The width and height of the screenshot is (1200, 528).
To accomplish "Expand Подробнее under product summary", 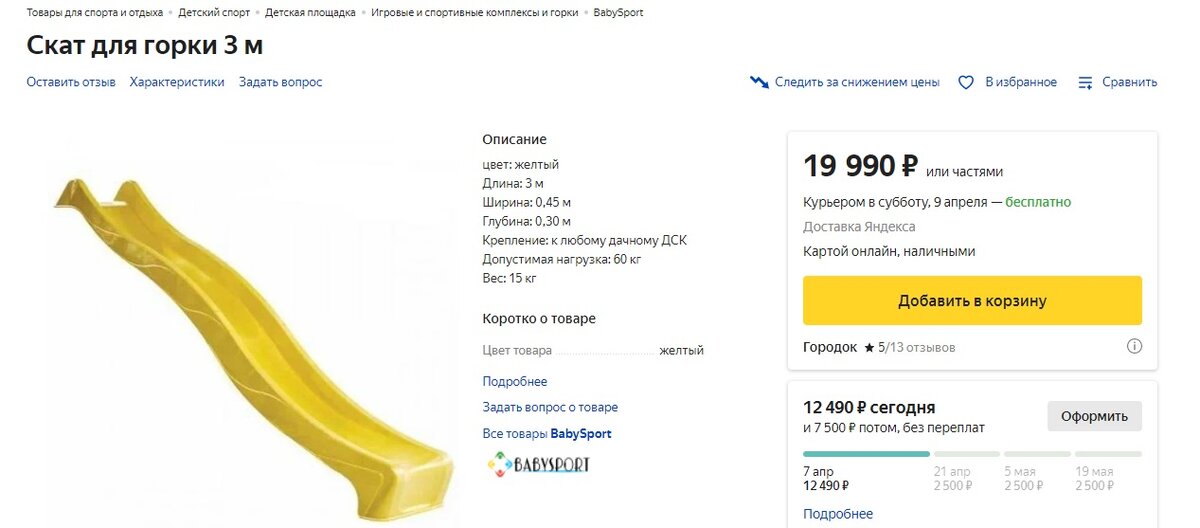I will point(515,382).
